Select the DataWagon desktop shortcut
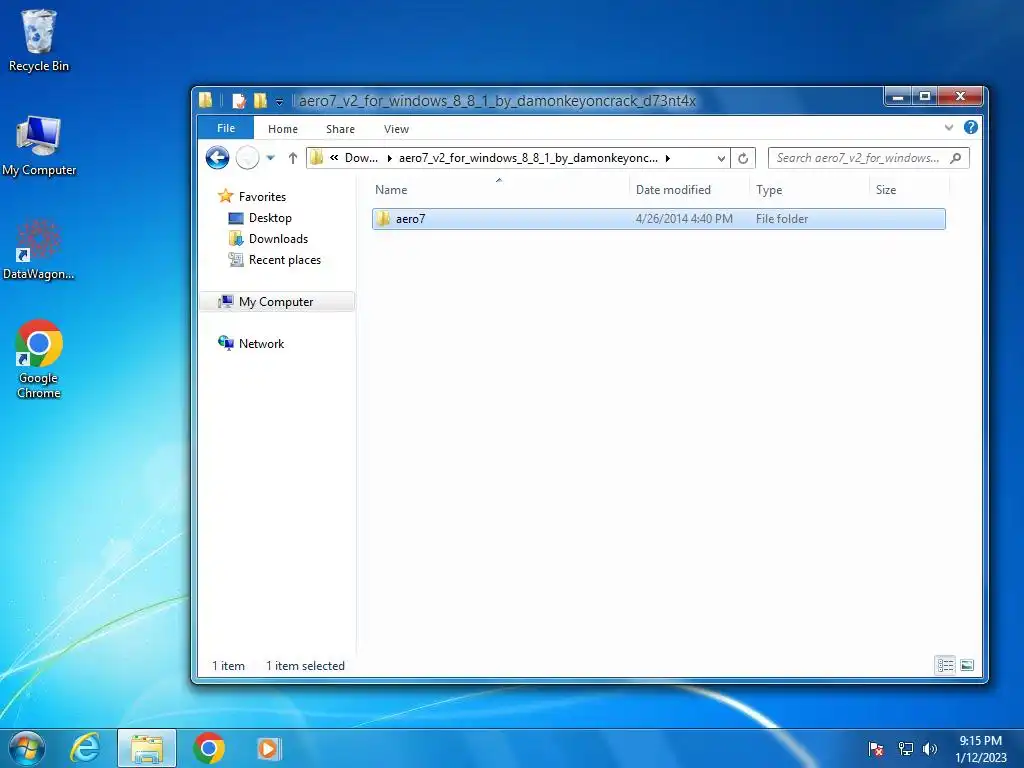Screen dimensions: 1024x768 pos(39,249)
